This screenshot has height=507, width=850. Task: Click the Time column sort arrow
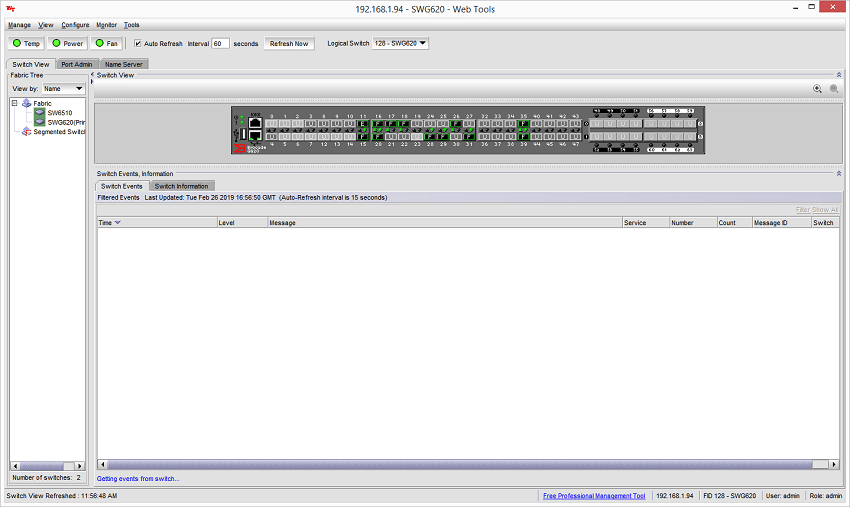pos(118,222)
